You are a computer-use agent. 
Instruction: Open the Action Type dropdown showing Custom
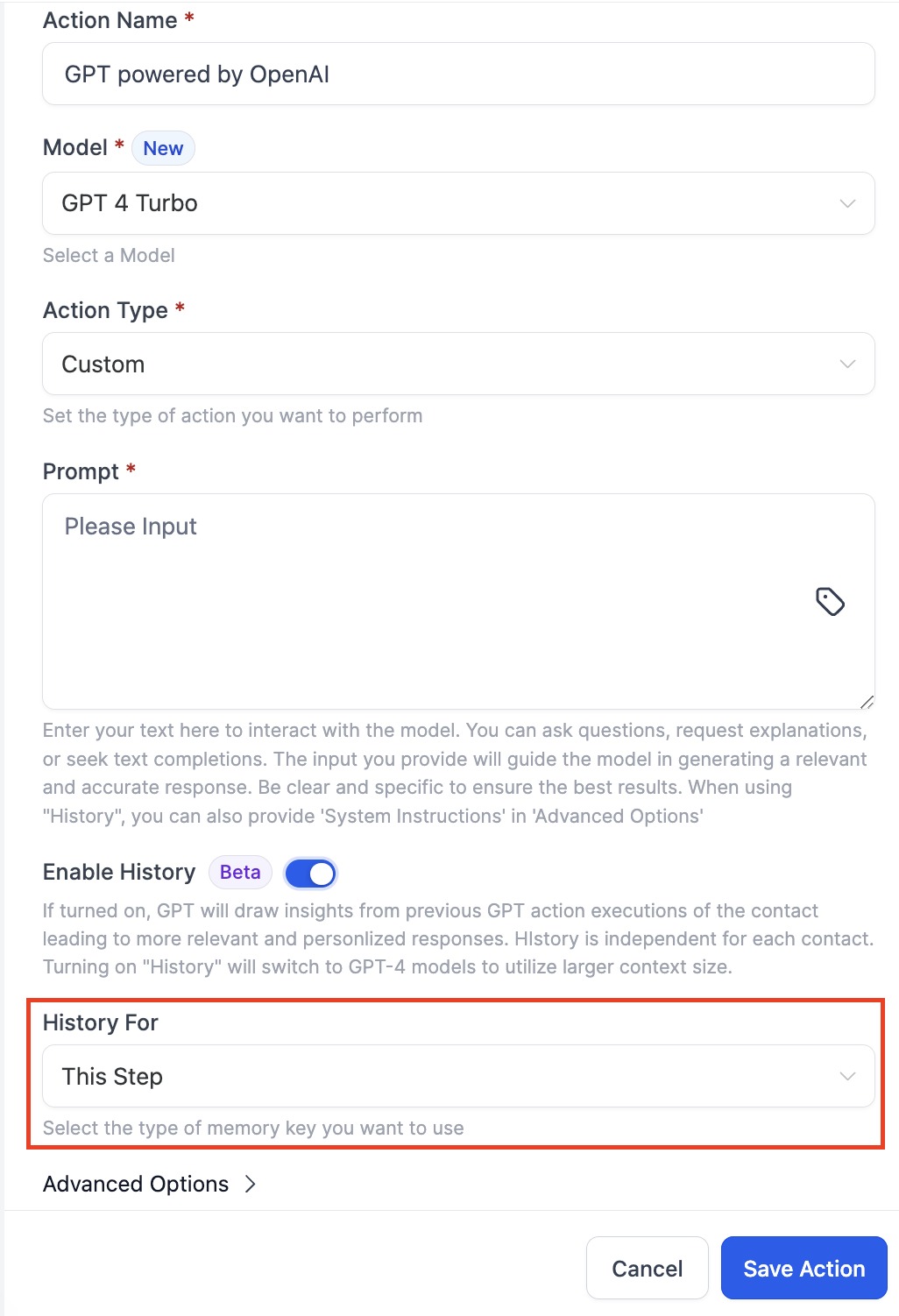(x=458, y=364)
